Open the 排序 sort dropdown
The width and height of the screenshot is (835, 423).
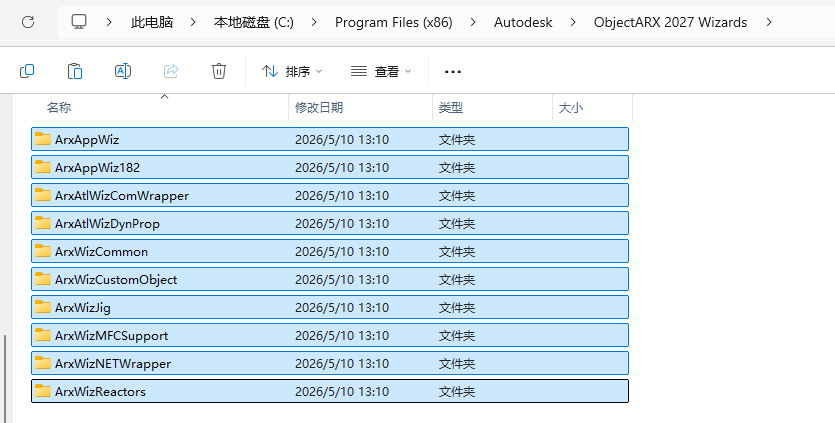[292, 71]
